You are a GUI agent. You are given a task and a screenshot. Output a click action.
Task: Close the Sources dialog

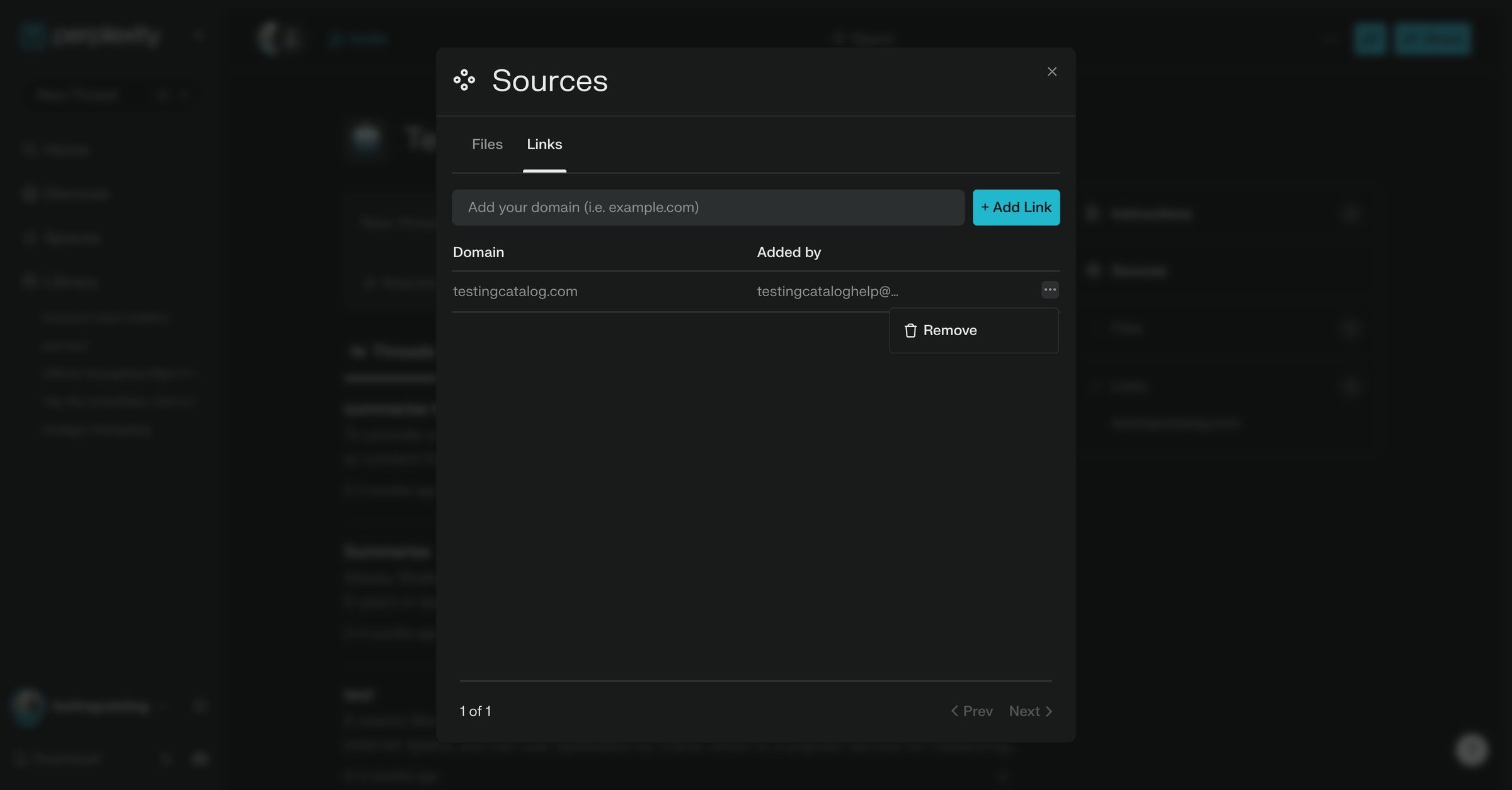click(x=1051, y=71)
